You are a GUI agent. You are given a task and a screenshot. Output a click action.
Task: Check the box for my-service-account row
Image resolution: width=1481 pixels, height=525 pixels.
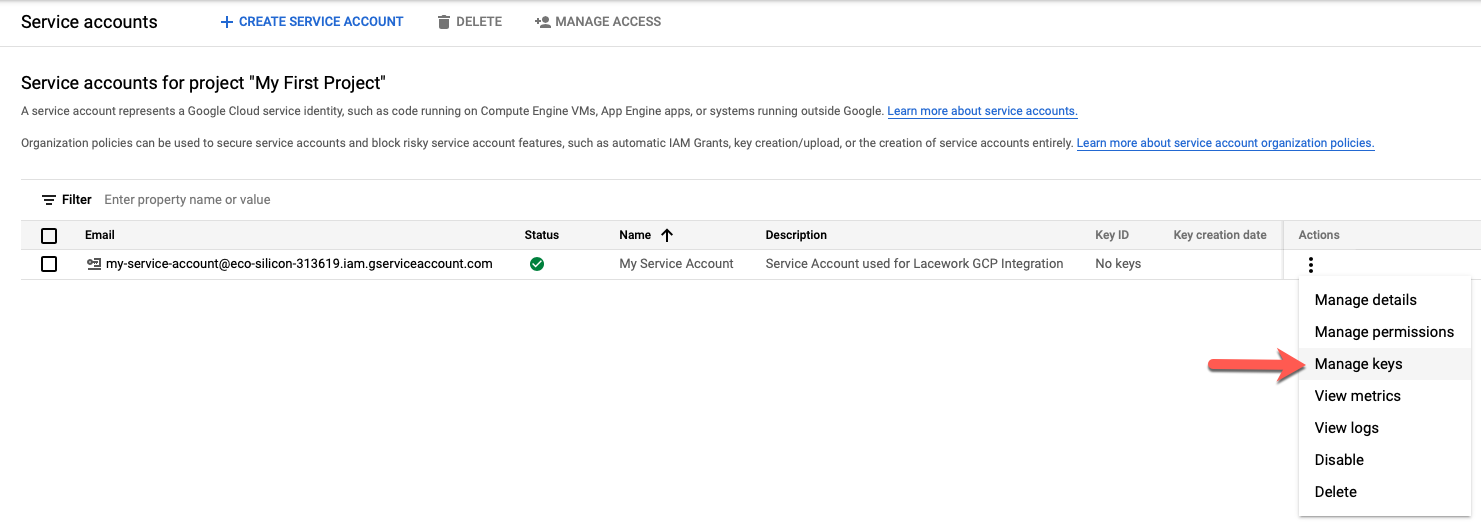tap(49, 264)
